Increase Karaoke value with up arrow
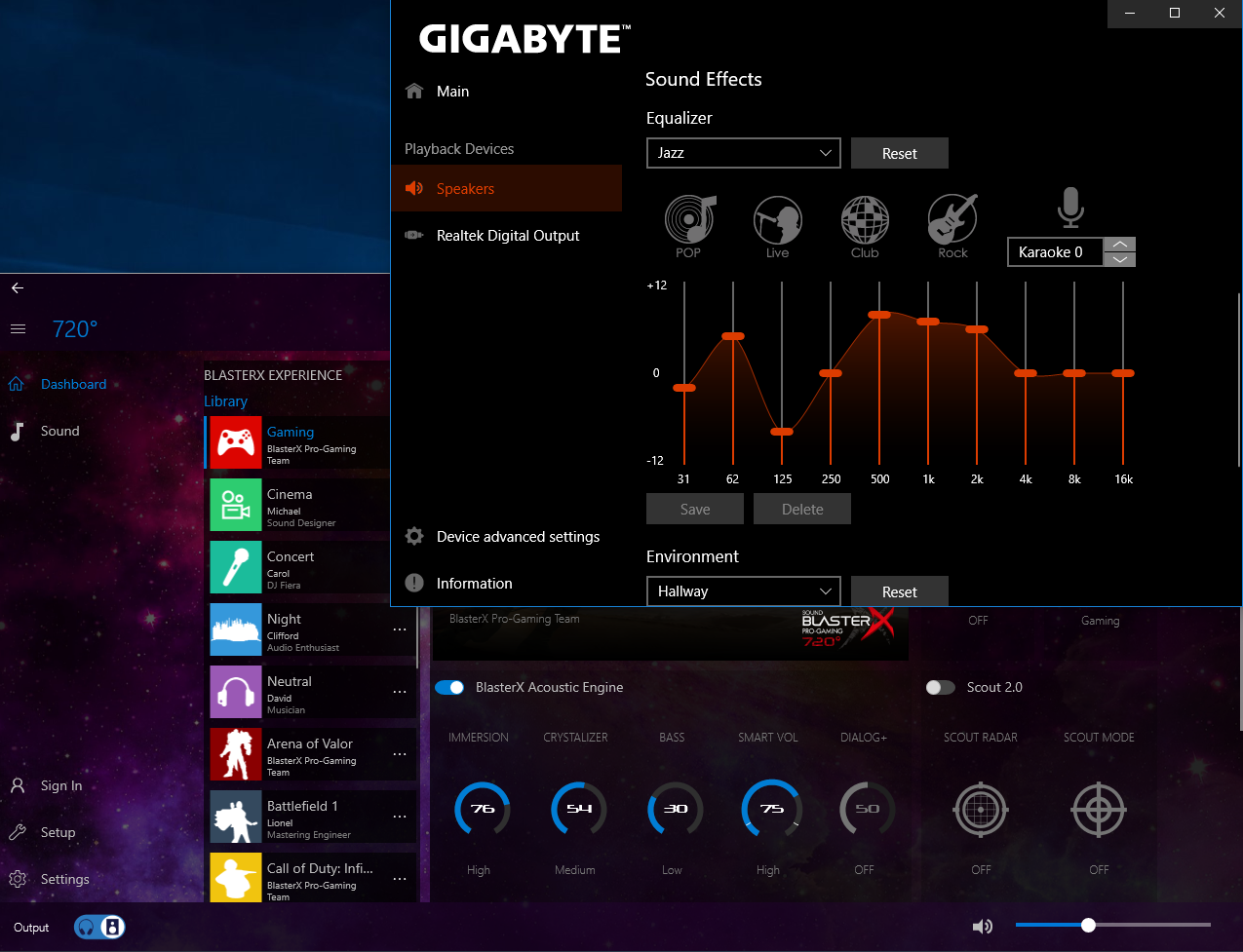Screen dimensions: 1243x952 (x=1120, y=245)
